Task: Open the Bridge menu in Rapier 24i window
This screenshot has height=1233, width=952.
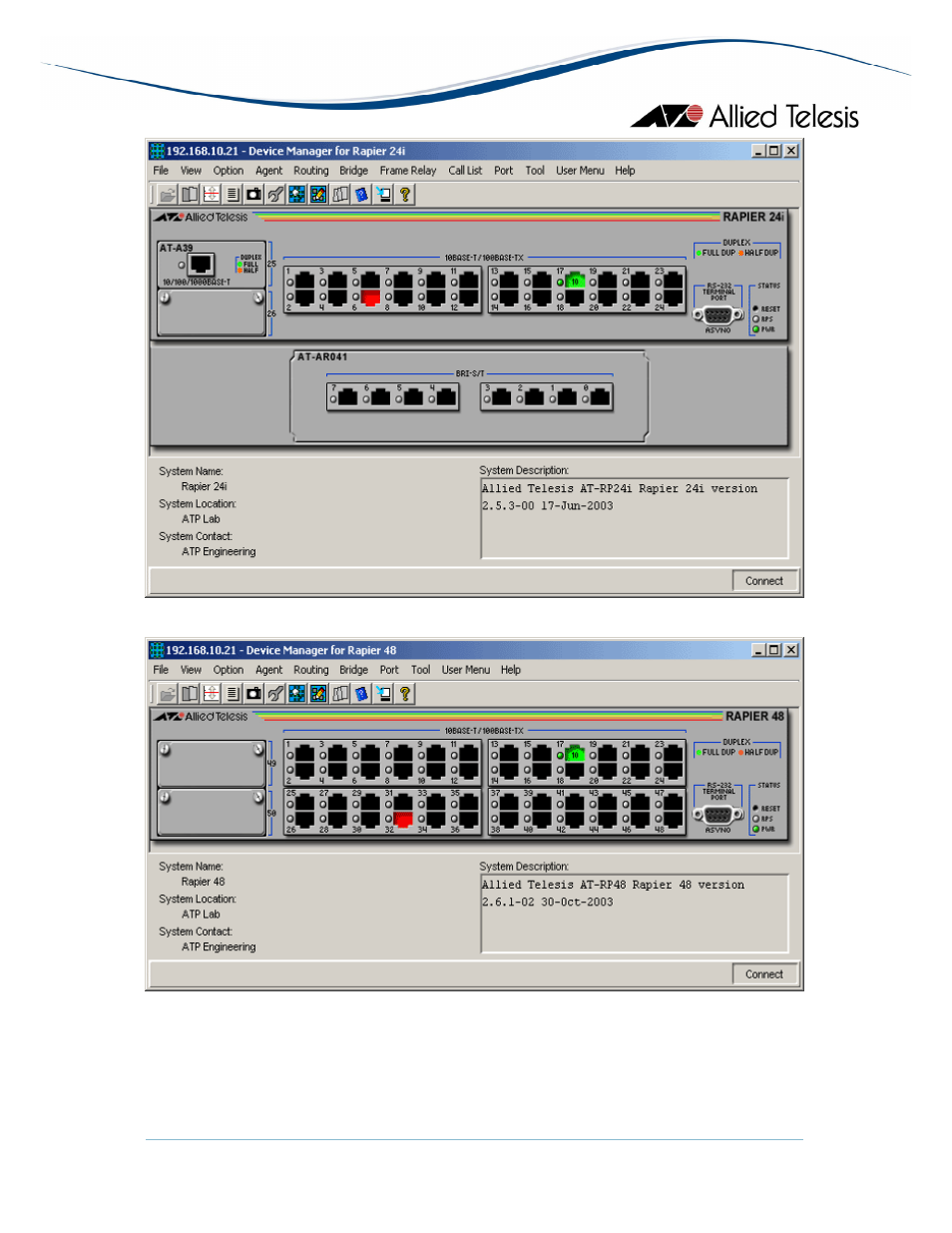Action: (x=354, y=171)
